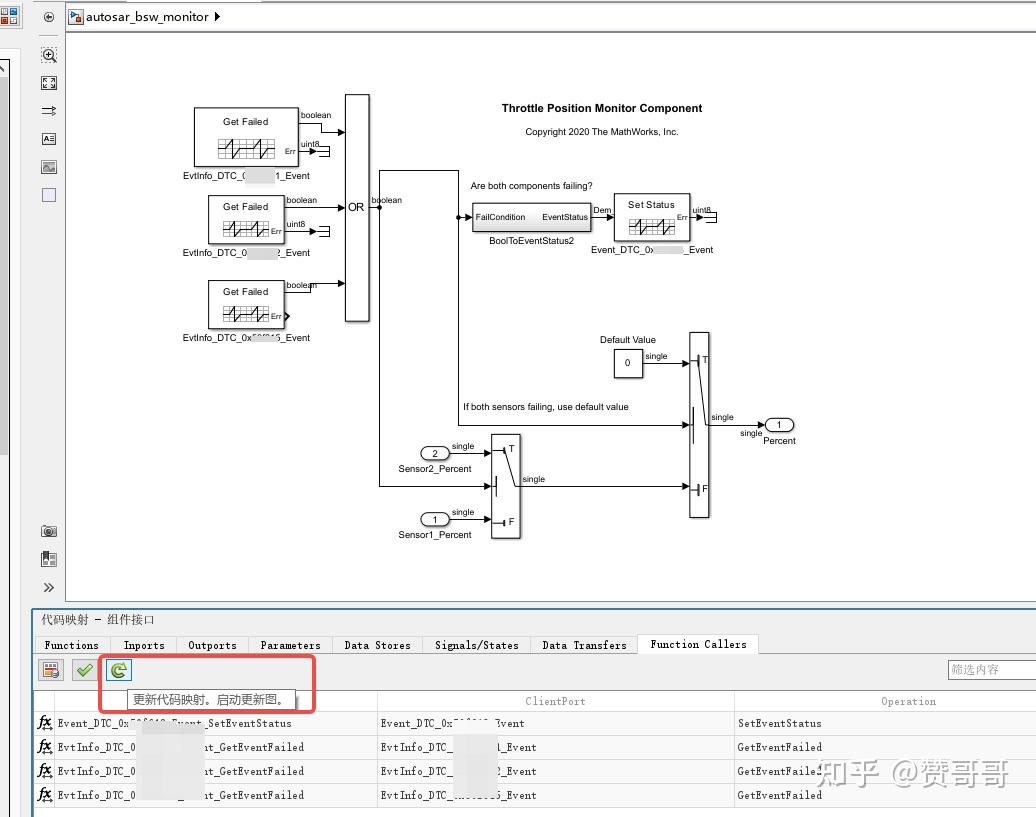Open the AUTOSAR dictionary table icon

coord(50,670)
